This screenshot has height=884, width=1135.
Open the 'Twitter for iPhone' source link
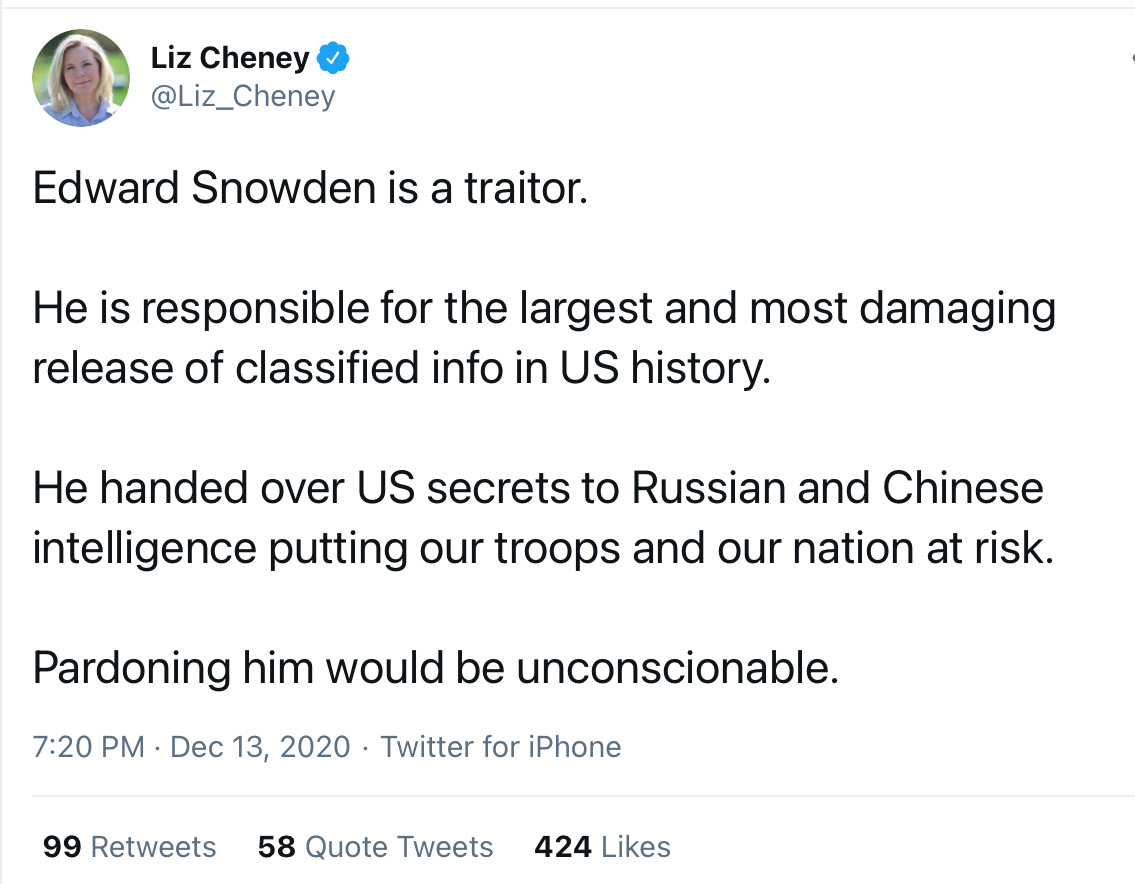[501, 747]
